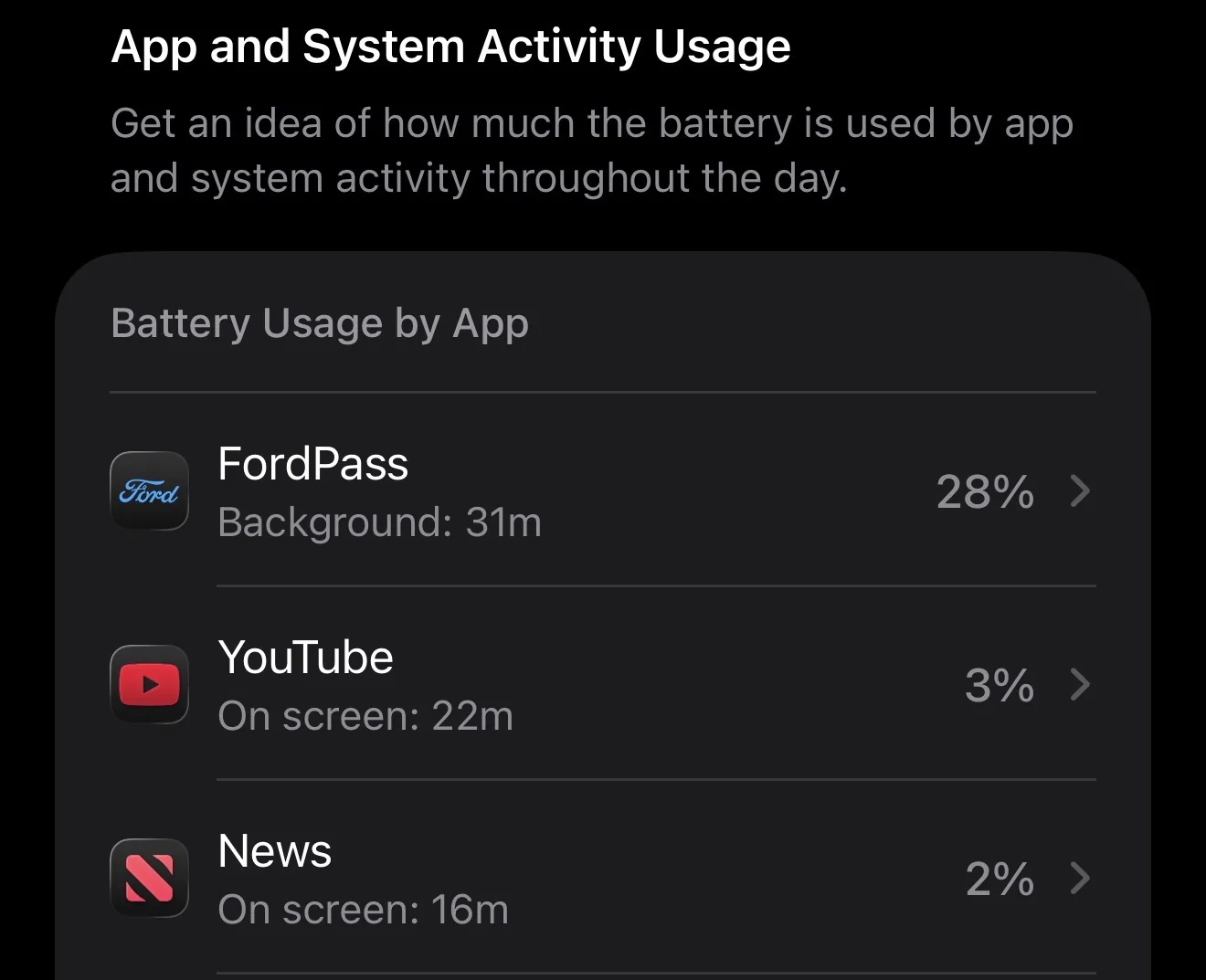Tap the 28% FordPass battery figure
Screen dimensions: 1206x980
985,492
